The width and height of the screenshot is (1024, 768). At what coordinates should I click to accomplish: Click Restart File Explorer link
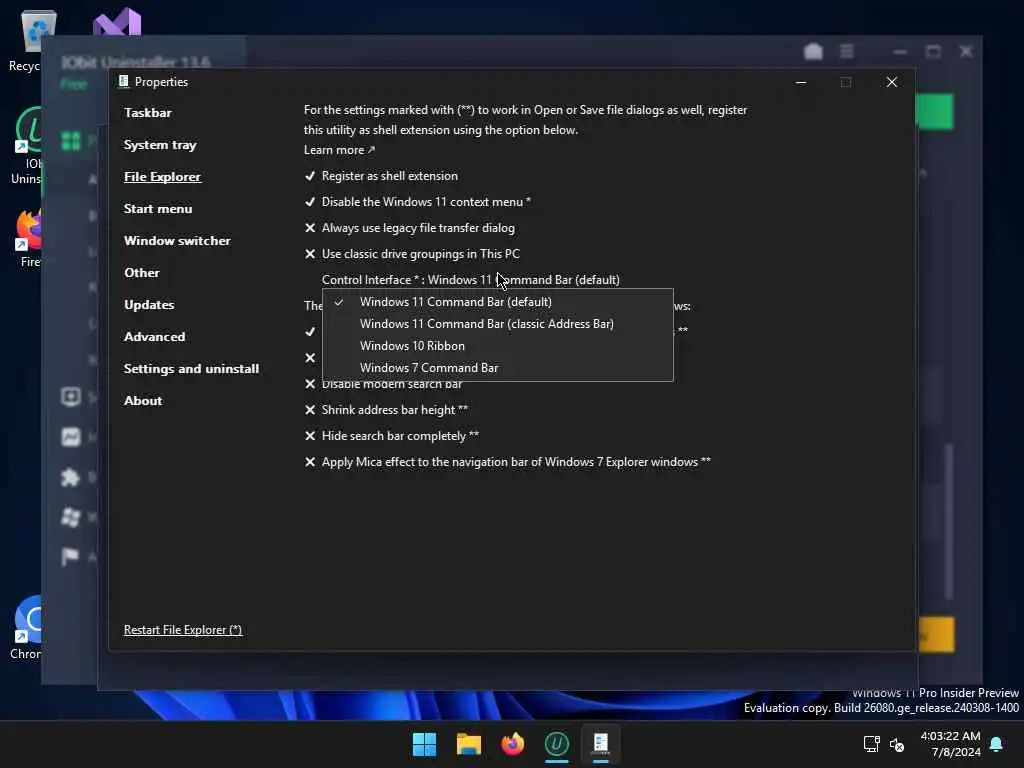pyautogui.click(x=183, y=630)
